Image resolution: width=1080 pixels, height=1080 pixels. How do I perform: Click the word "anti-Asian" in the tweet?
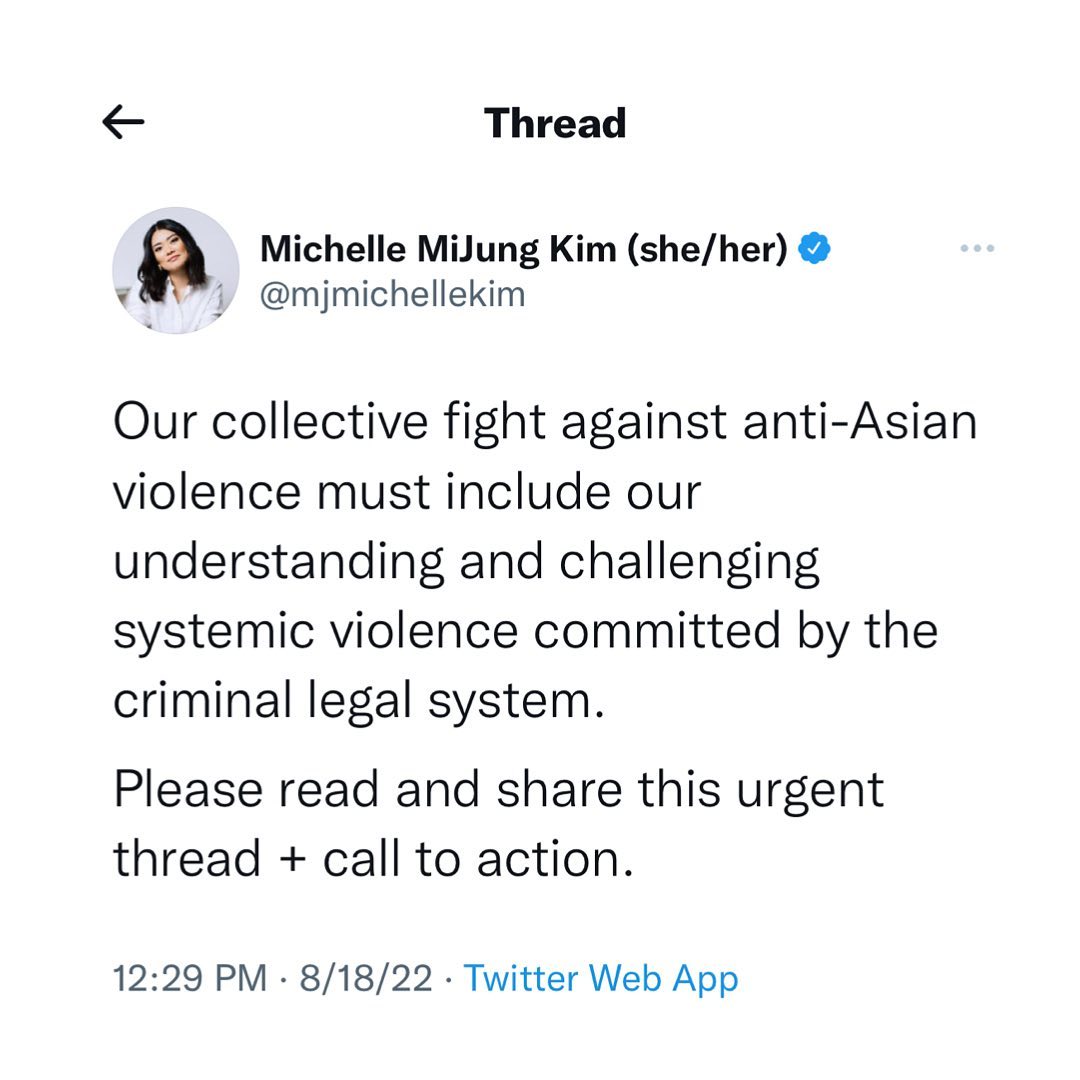(859, 421)
